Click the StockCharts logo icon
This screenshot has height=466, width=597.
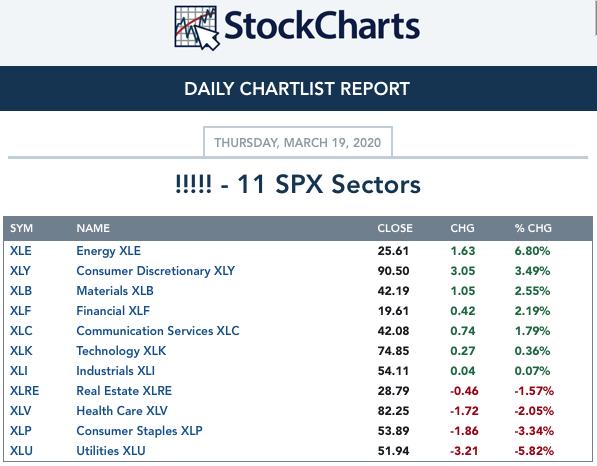(x=196, y=28)
